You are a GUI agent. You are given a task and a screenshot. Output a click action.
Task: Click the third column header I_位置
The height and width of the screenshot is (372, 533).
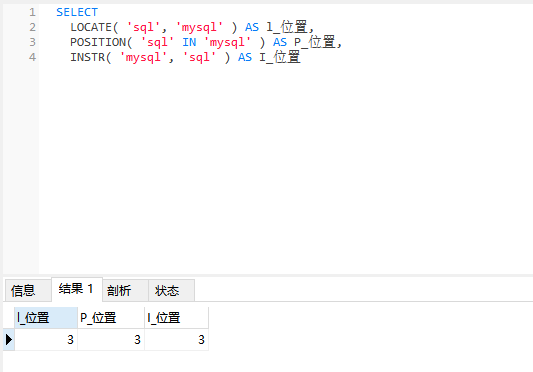[x=176, y=318]
